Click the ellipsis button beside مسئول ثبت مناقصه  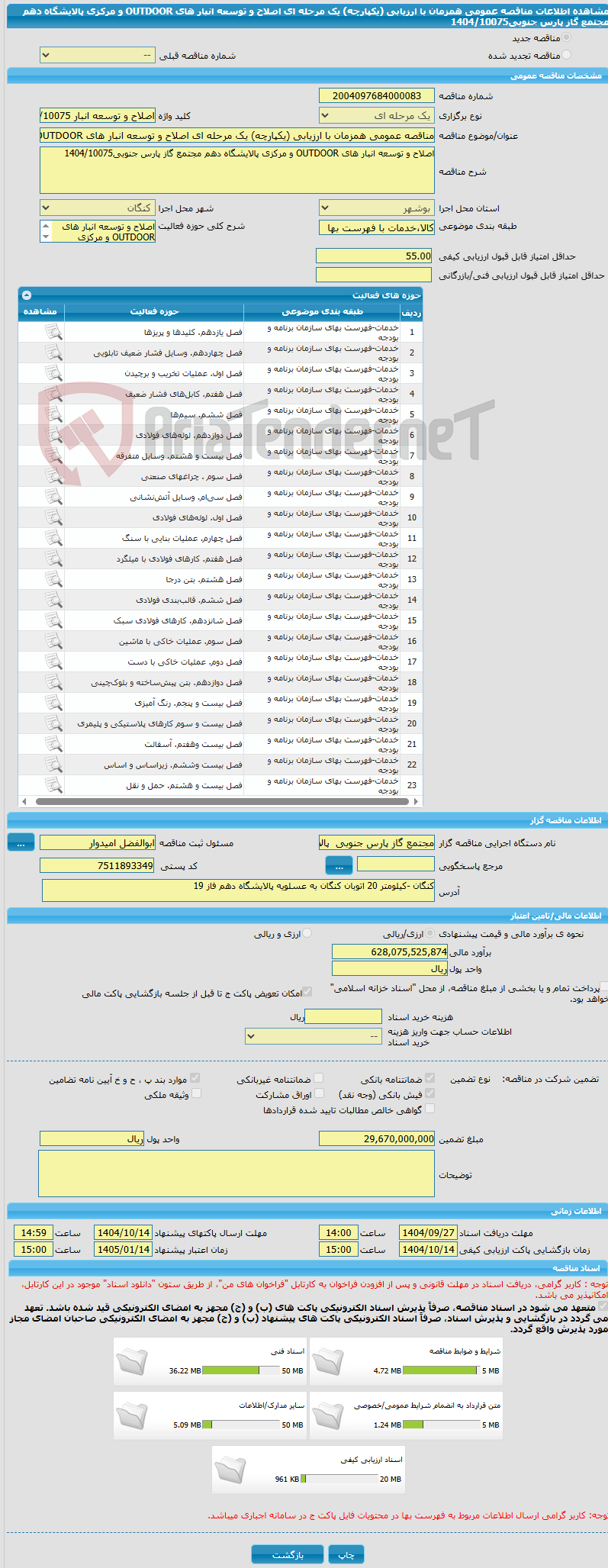coord(21,842)
